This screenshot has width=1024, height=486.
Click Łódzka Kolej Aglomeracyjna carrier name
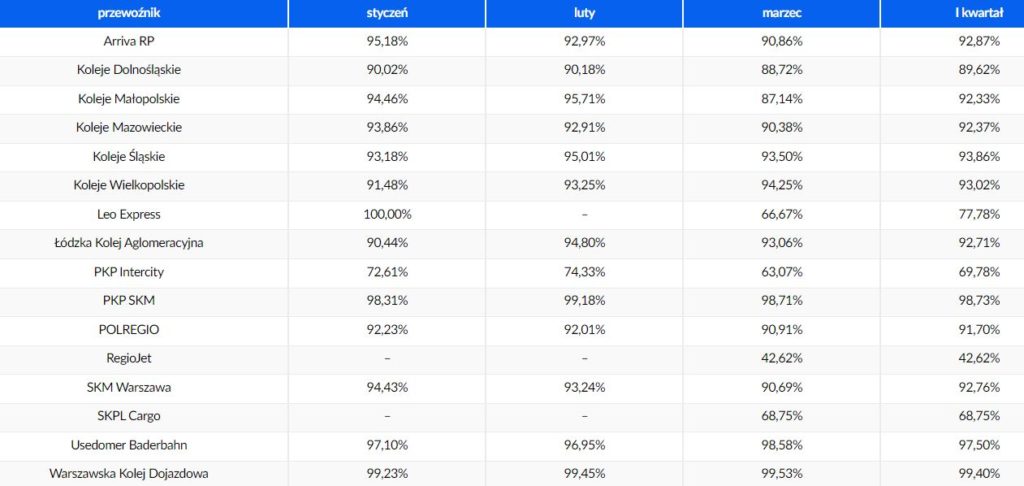(x=129, y=243)
